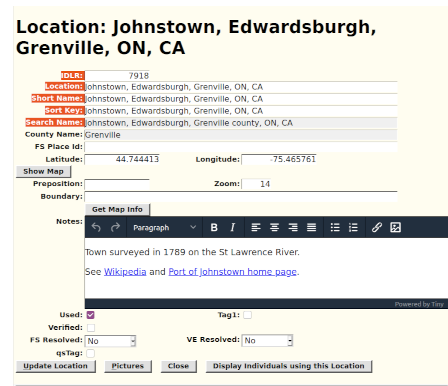Align notes text right

pos(293,228)
